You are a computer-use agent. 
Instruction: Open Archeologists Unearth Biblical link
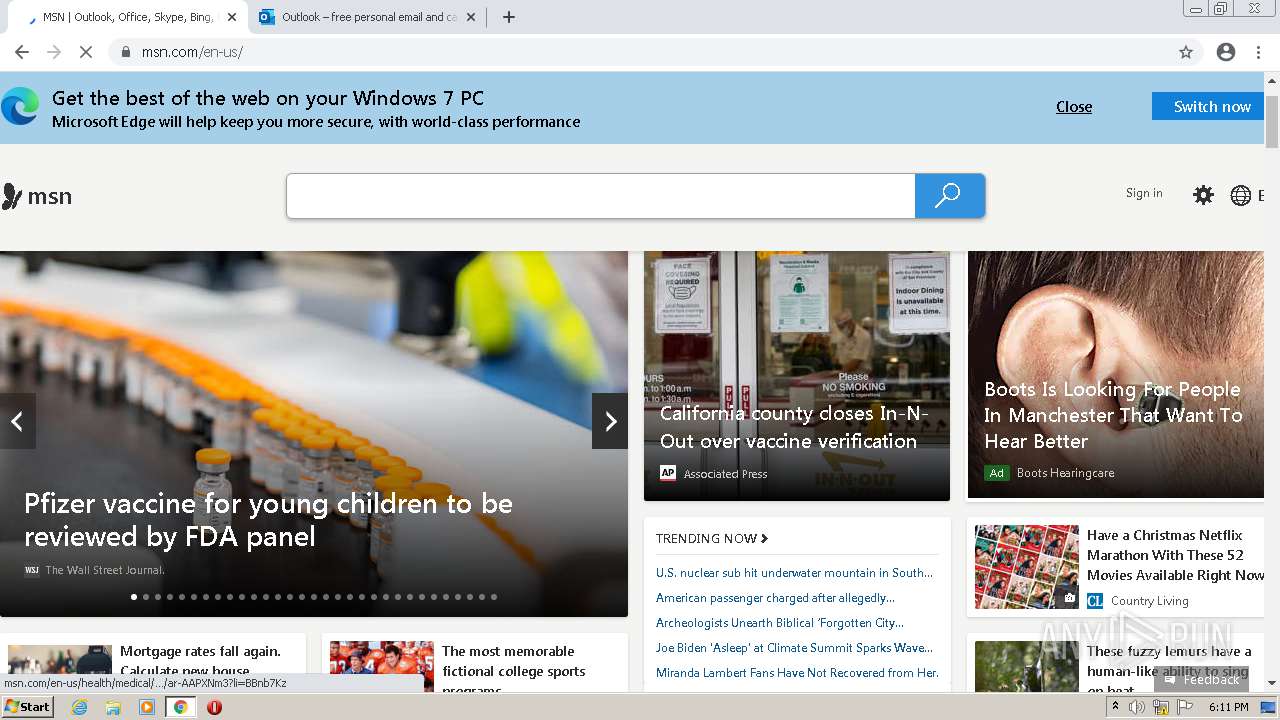(x=780, y=623)
